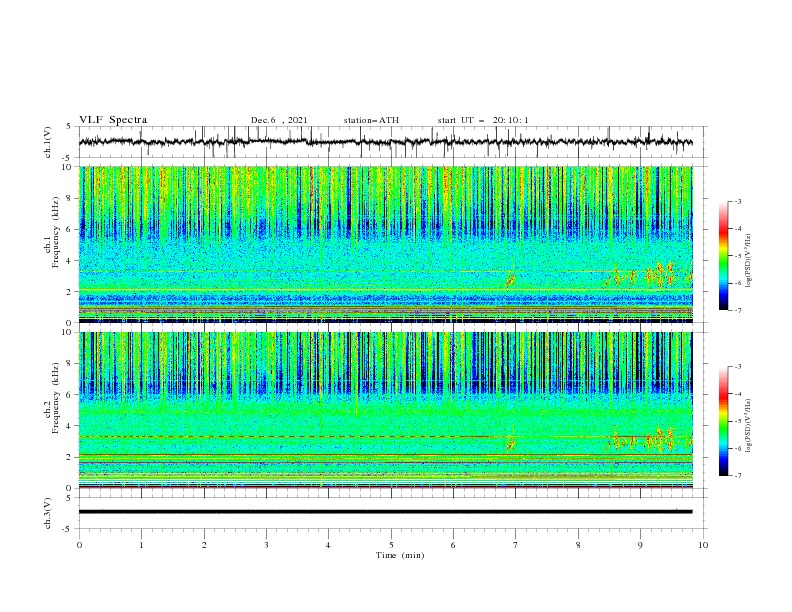
Task: Click the "-5" tick on ch.1 color bar
Action: (x=737, y=256)
